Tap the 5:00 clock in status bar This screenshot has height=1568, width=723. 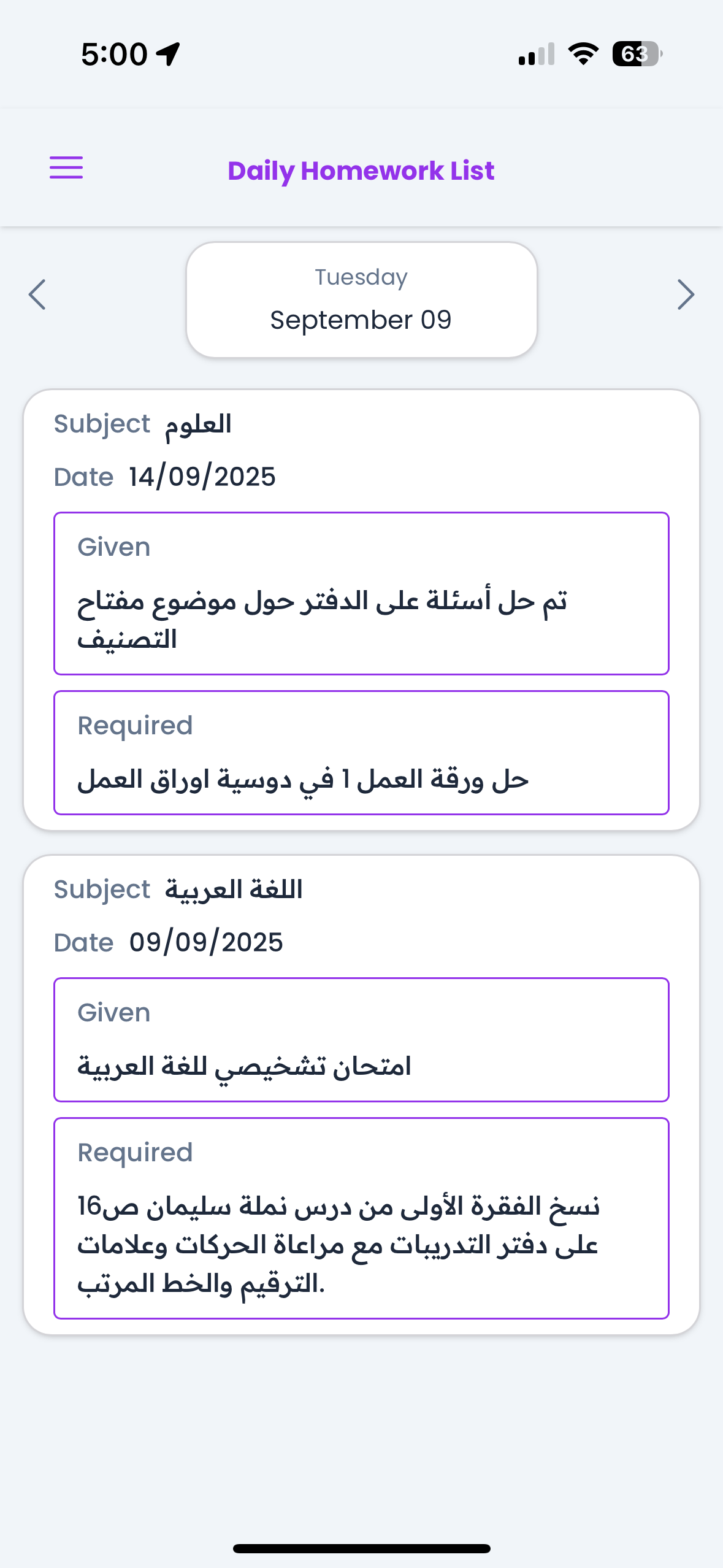[x=114, y=54]
